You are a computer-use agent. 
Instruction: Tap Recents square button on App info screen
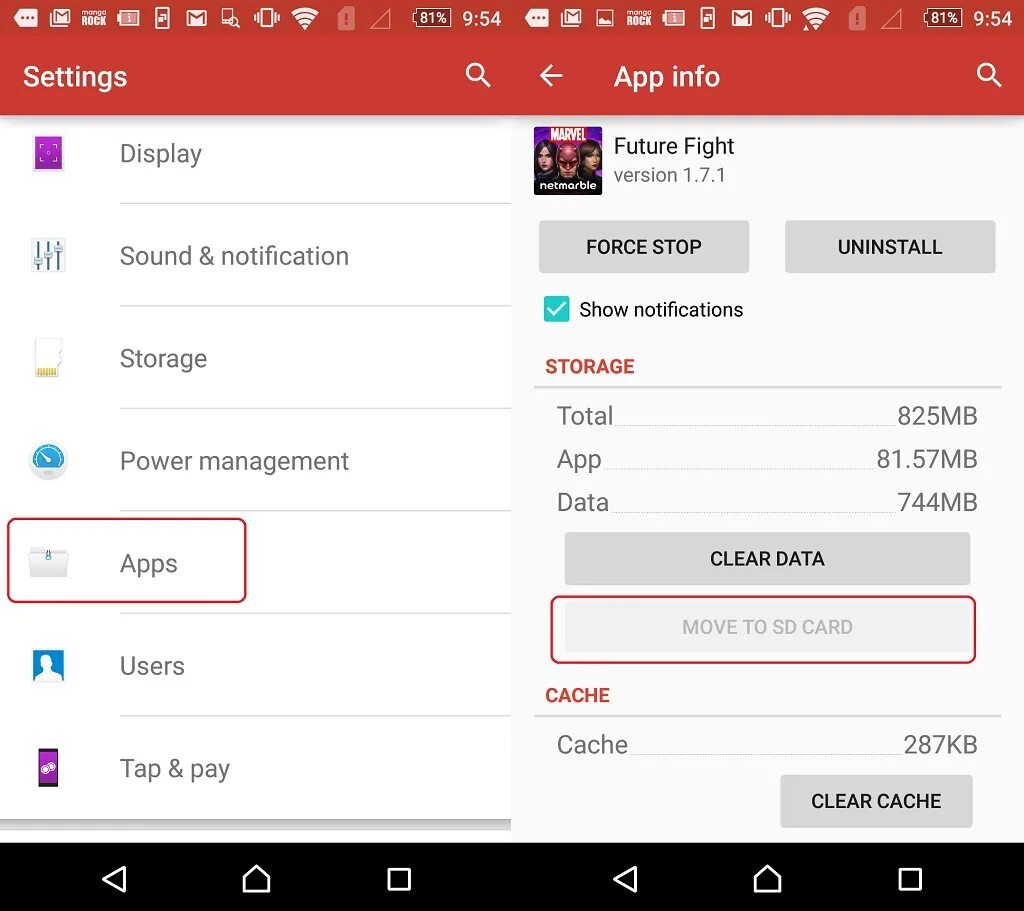(x=910, y=879)
